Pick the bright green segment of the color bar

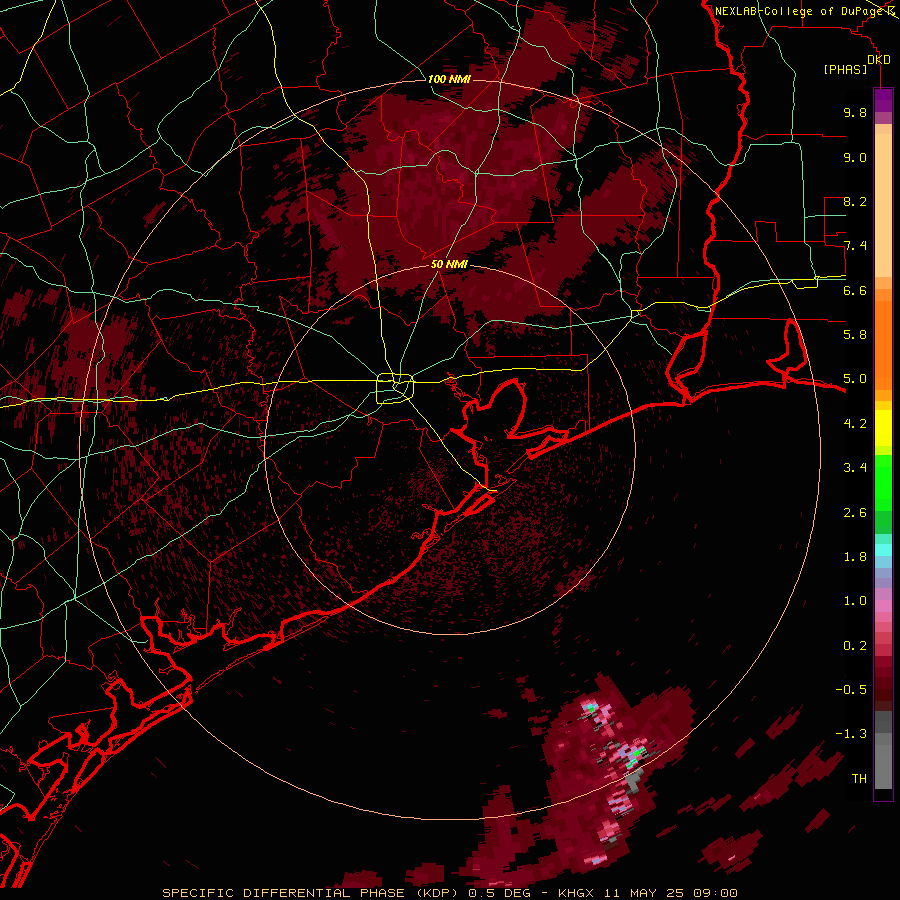pos(883,482)
